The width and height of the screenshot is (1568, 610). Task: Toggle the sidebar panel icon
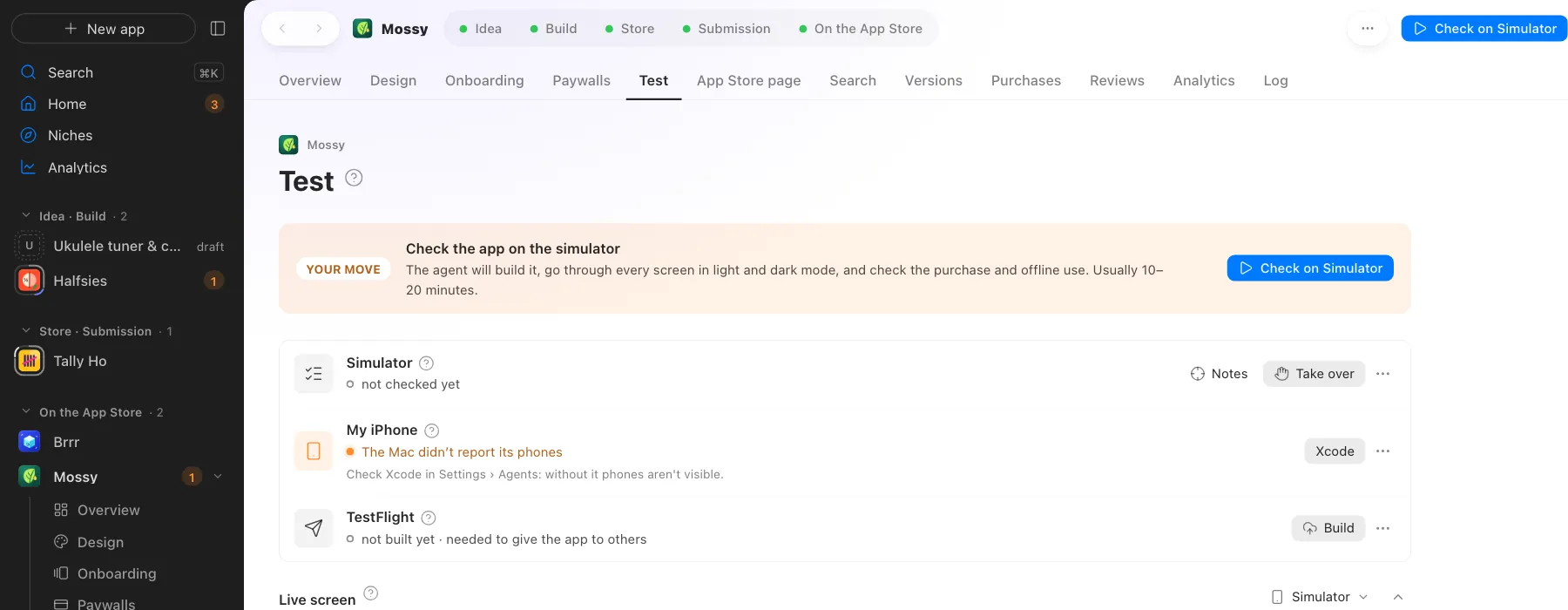point(218,29)
